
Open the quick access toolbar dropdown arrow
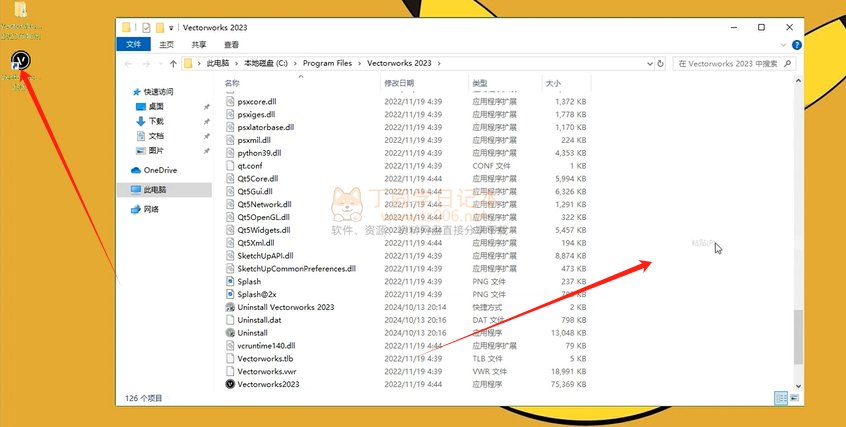[x=171, y=28]
